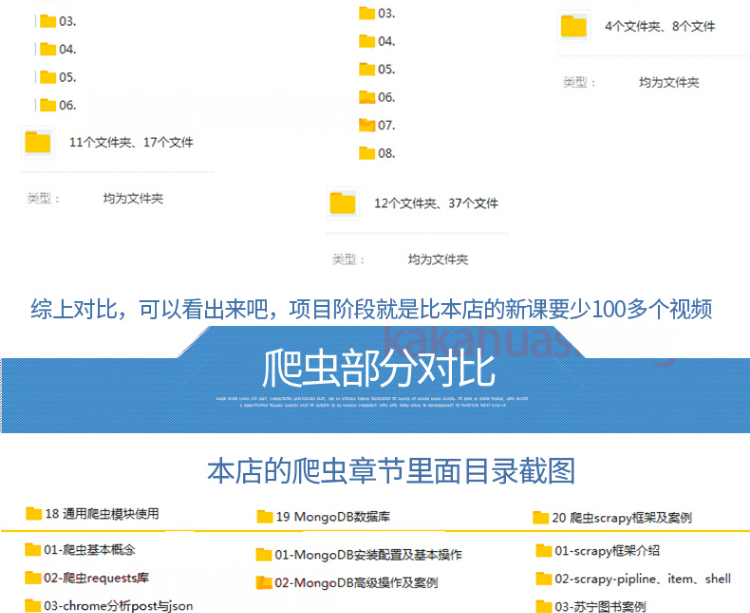Open the 01-MongoDB安装配置及基本操作 folder
Image resolution: width=750 pixels, height=613 pixels.
point(359,555)
